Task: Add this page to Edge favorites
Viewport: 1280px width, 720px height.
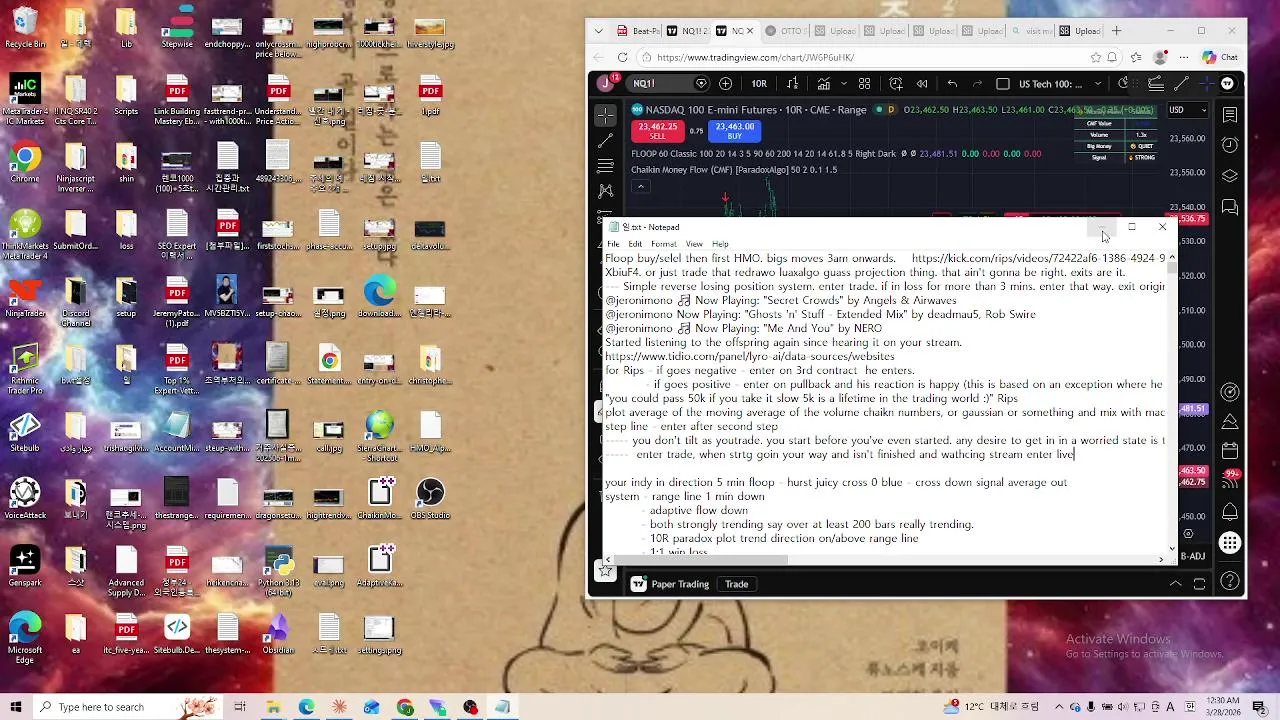Action: pyautogui.click(x=1096, y=58)
